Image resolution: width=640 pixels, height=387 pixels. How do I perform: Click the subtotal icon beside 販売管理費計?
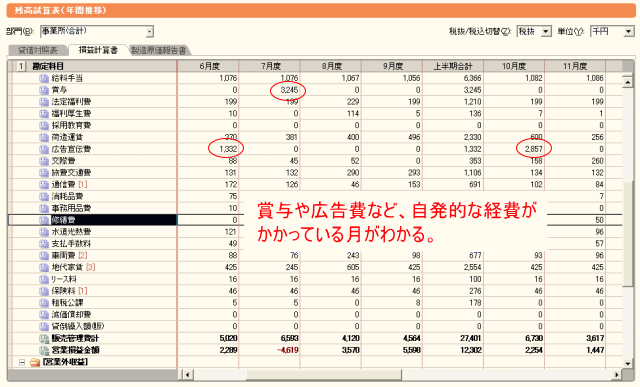pyautogui.click(x=44, y=338)
